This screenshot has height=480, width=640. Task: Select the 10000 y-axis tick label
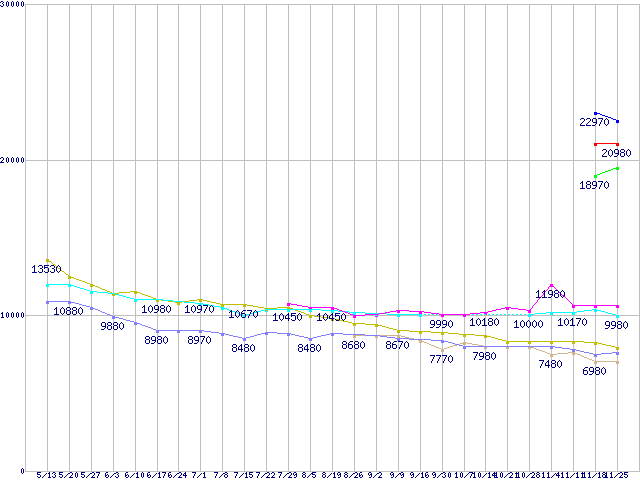tap(15, 315)
